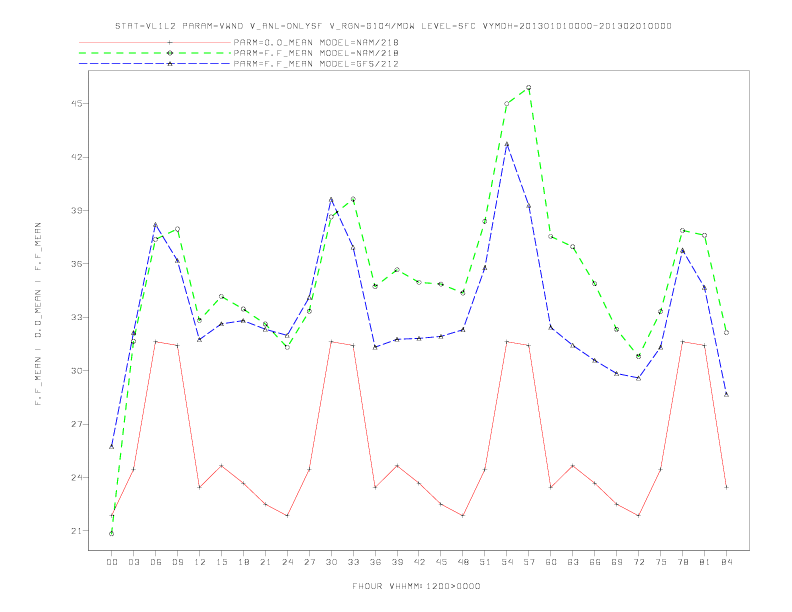Click green line's highest marker at hour 57
This screenshot has width=792, height=612.
click(529, 87)
